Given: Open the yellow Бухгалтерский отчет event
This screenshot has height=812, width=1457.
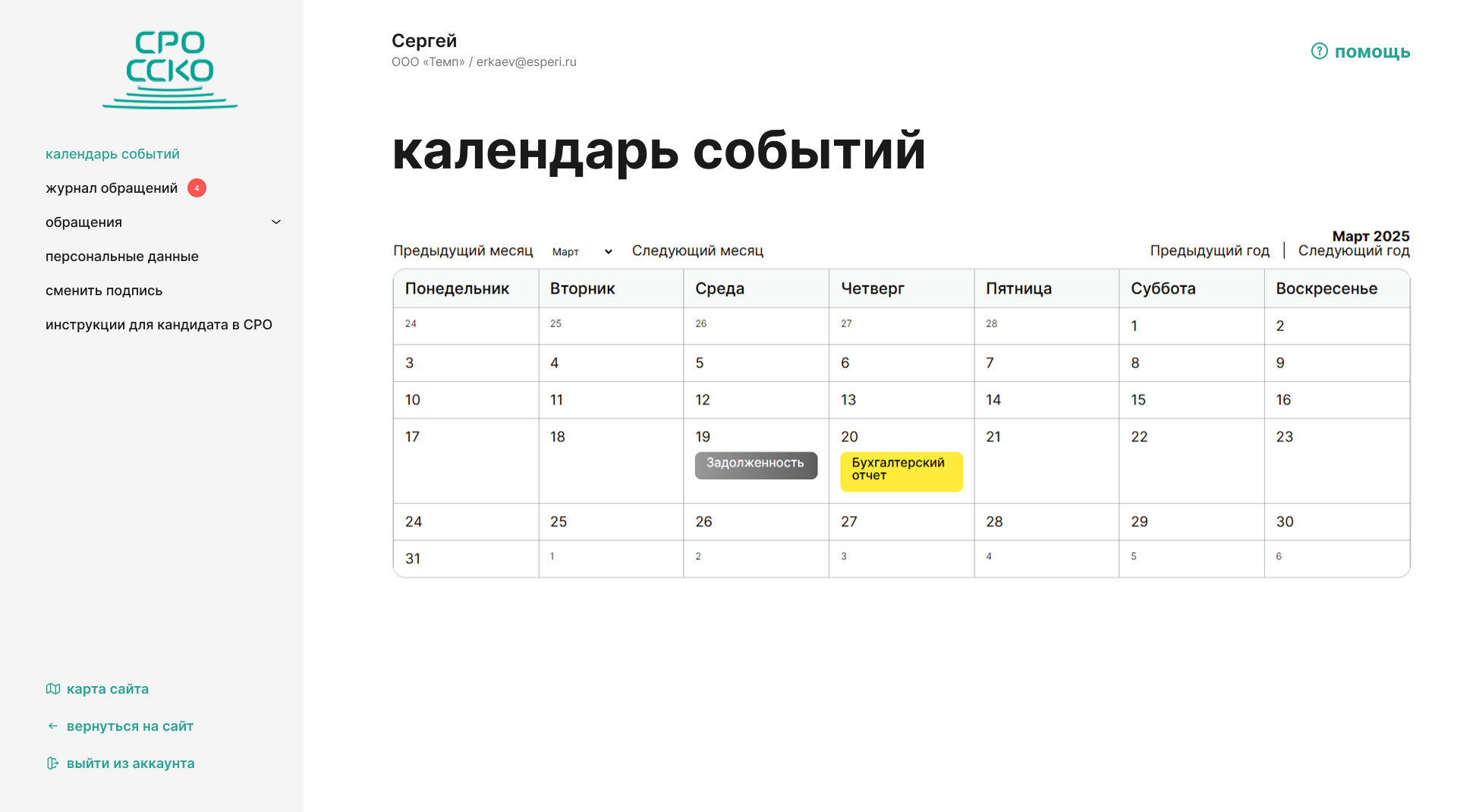Looking at the screenshot, I should (901, 471).
